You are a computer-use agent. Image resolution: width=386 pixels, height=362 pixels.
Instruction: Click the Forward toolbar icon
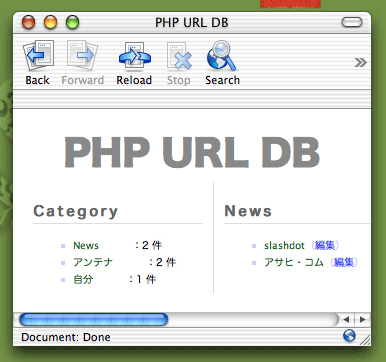pyautogui.click(x=82, y=55)
